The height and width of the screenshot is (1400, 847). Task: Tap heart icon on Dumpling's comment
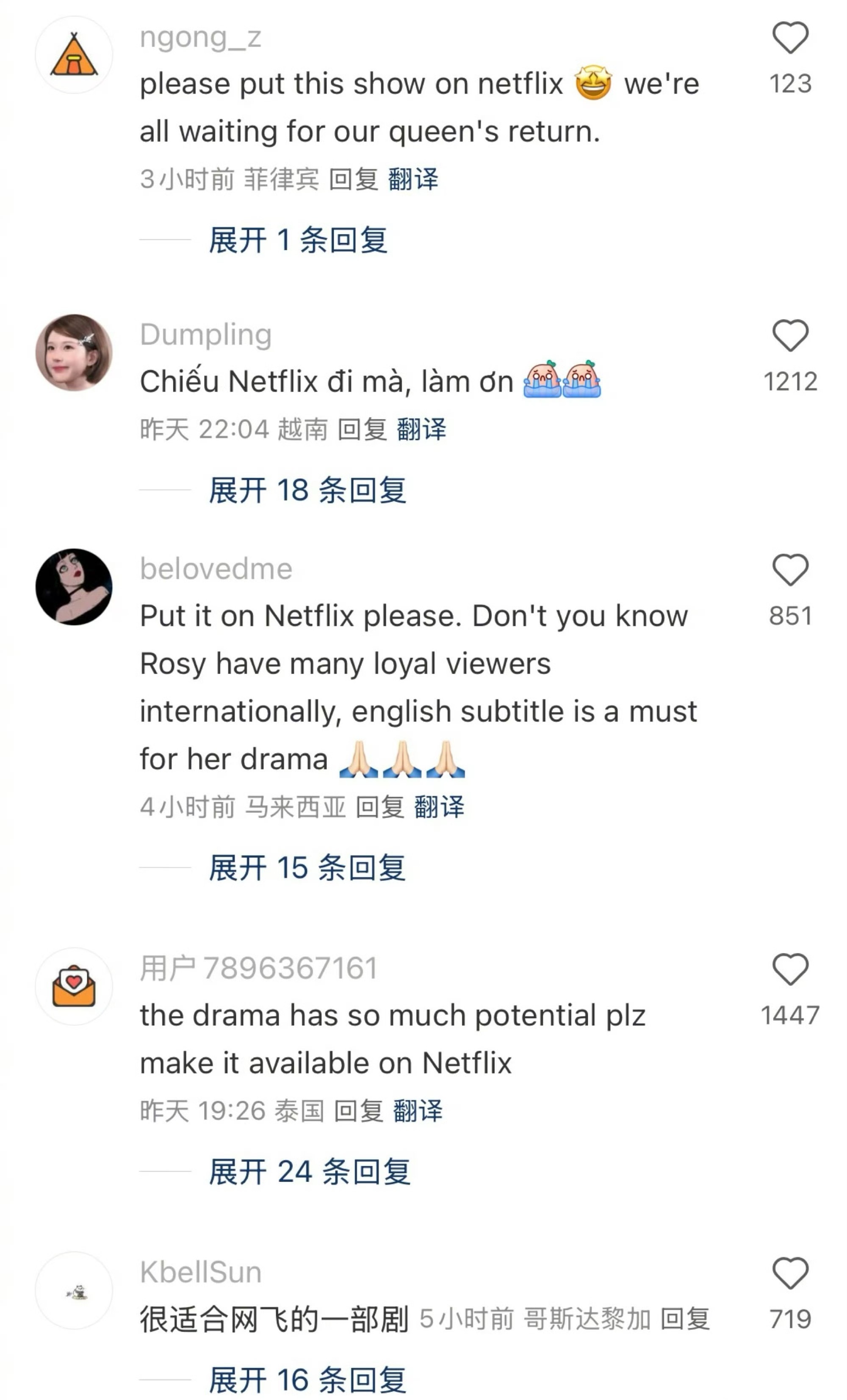click(x=790, y=335)
